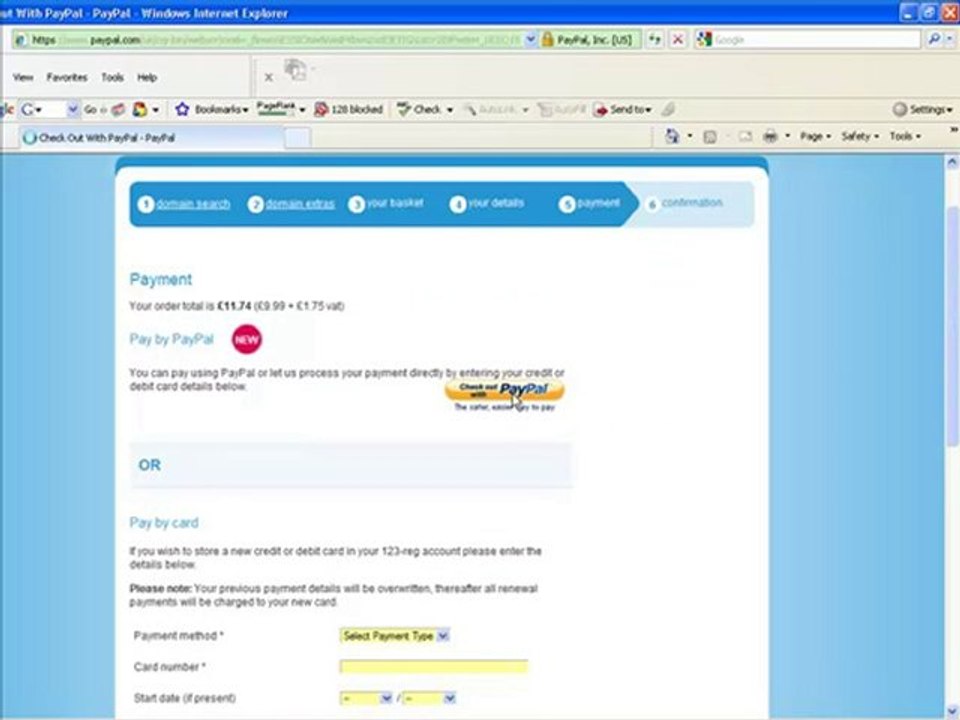This screenshot has height=720, width=960.
Task: Open the Help menu
Action: pyautogui.click(x=147, y=77)
